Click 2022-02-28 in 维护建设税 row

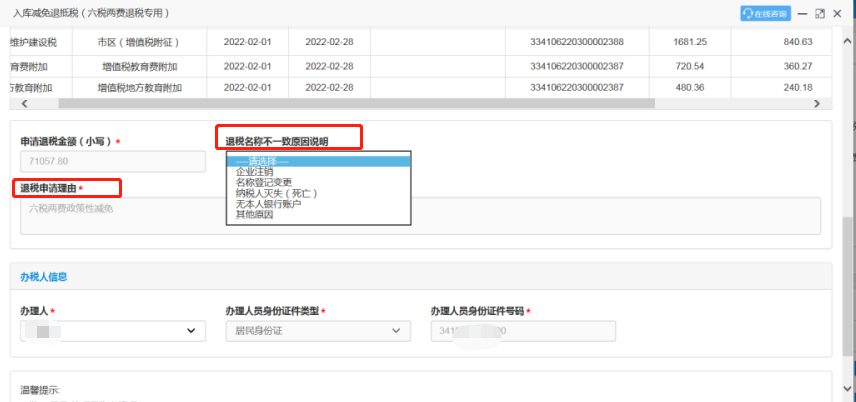click(x=329, y=42)
